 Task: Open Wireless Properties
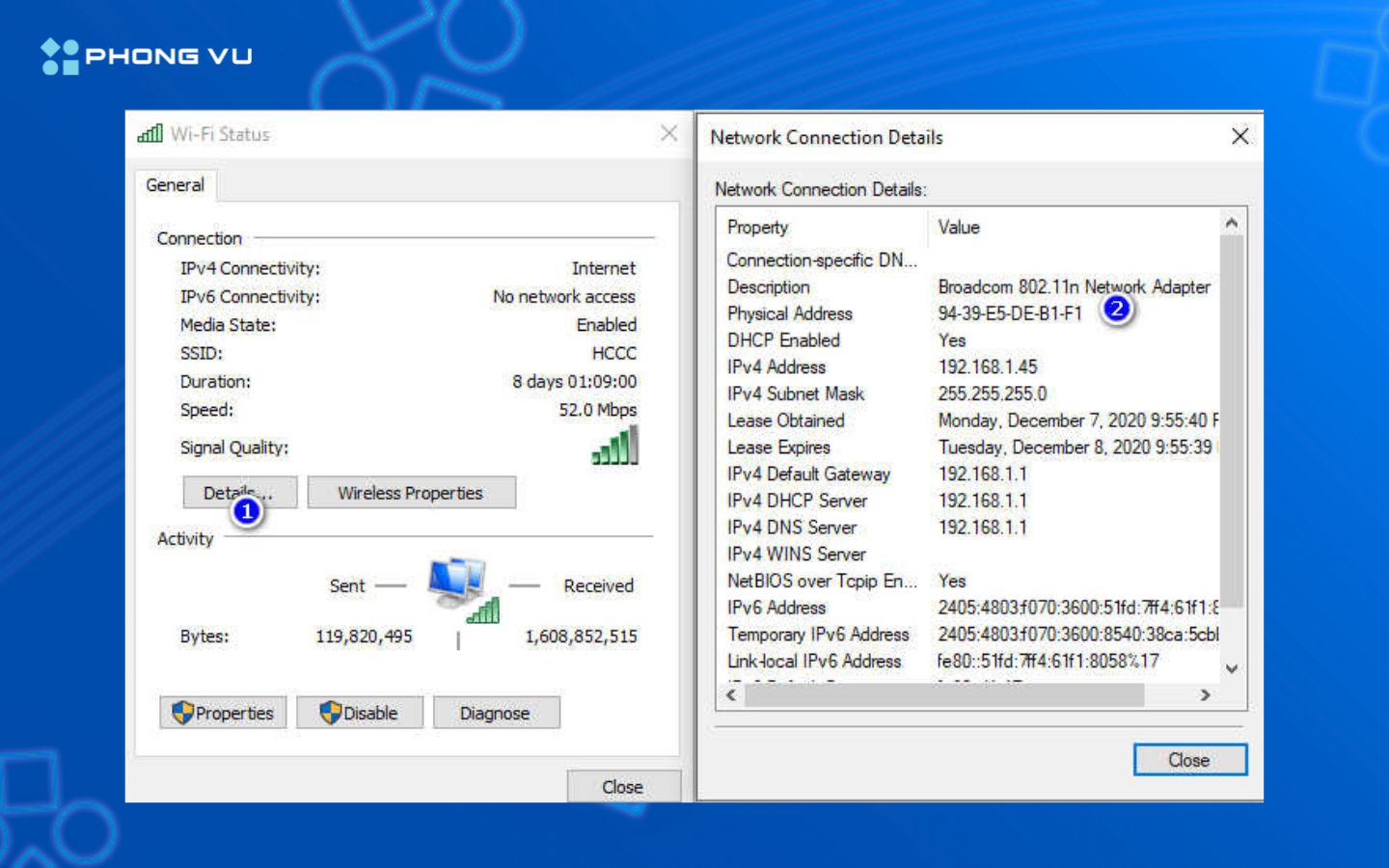point(411,493)
